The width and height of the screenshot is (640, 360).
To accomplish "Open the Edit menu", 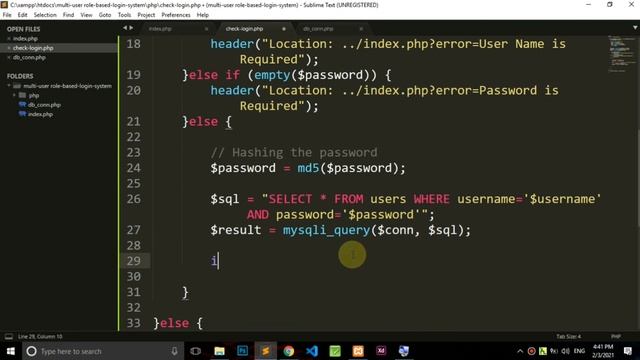I will point(22,15).
